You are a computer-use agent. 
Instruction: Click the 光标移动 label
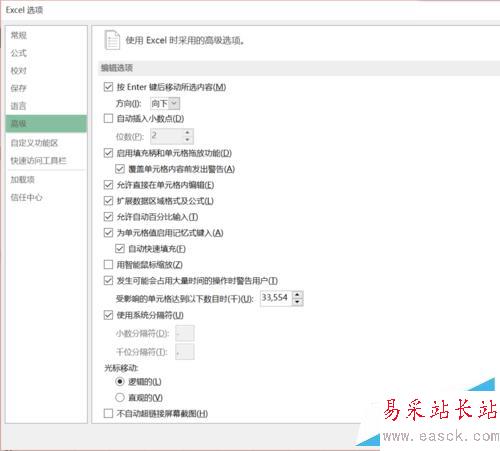(x=121, y=368)
